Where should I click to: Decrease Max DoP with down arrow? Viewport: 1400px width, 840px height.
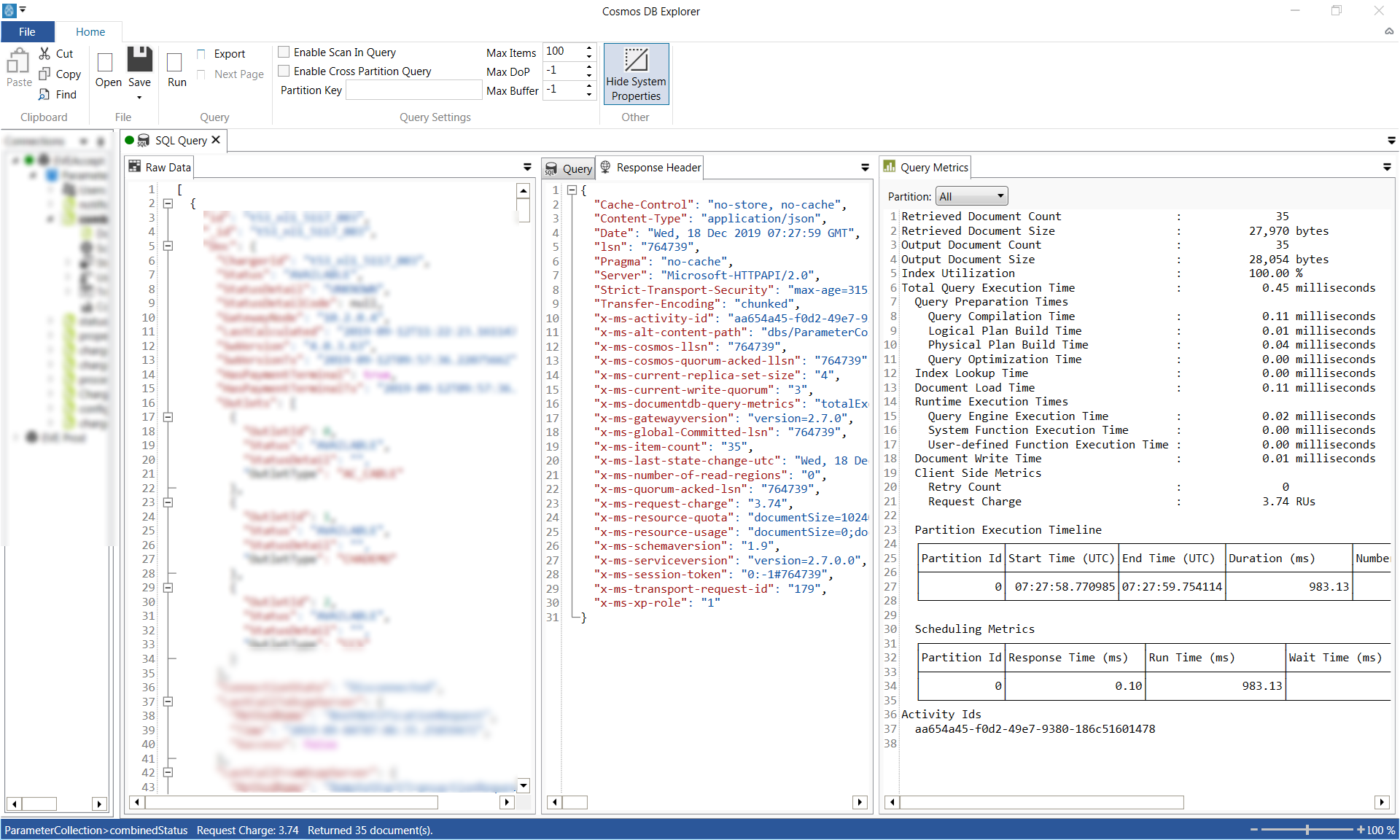[589, 75]
